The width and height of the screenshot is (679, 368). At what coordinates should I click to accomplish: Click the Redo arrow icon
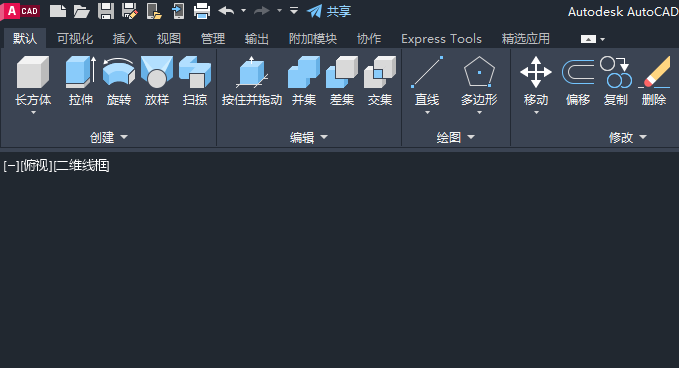click(x=262, y=10)
